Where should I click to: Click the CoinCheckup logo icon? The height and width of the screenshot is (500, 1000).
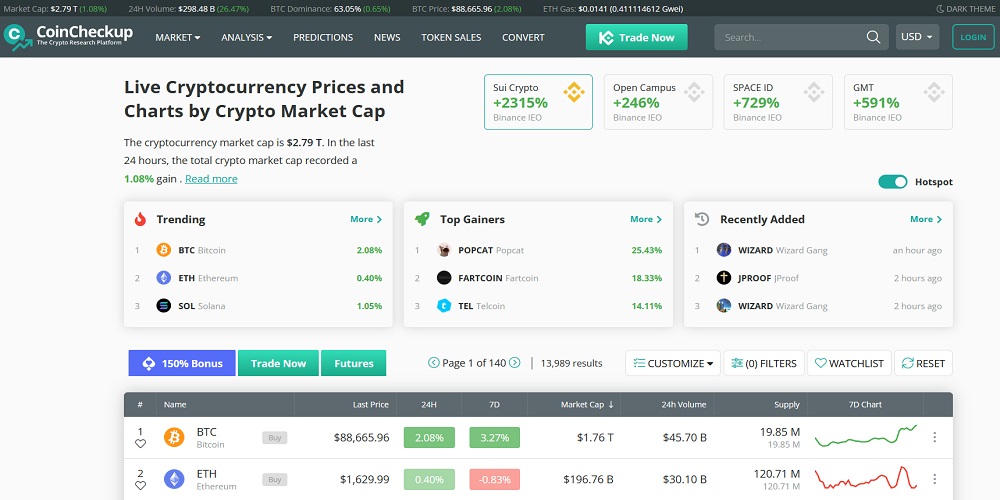click(16, 37)
